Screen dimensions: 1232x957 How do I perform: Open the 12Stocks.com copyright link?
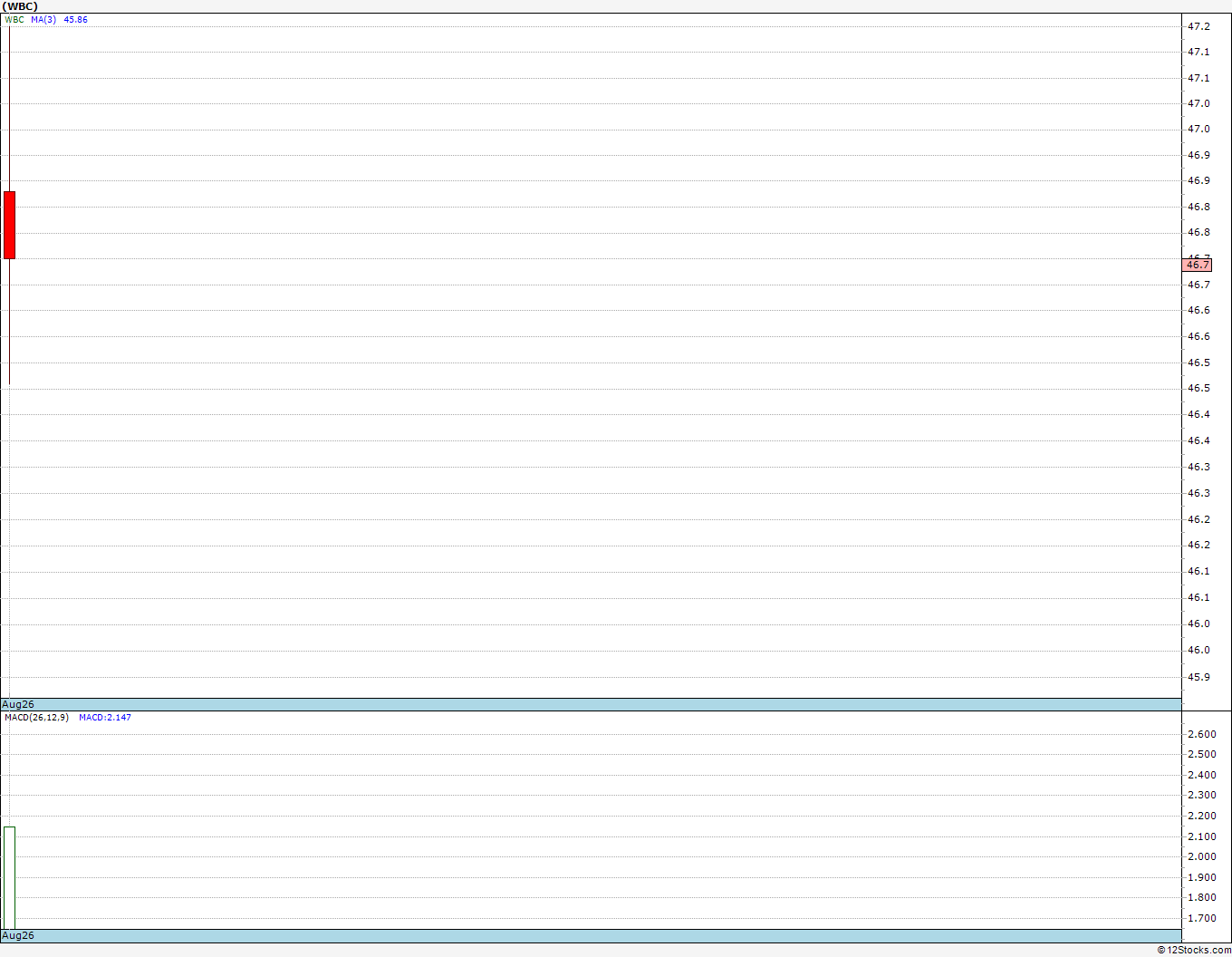click(1194, 950)
